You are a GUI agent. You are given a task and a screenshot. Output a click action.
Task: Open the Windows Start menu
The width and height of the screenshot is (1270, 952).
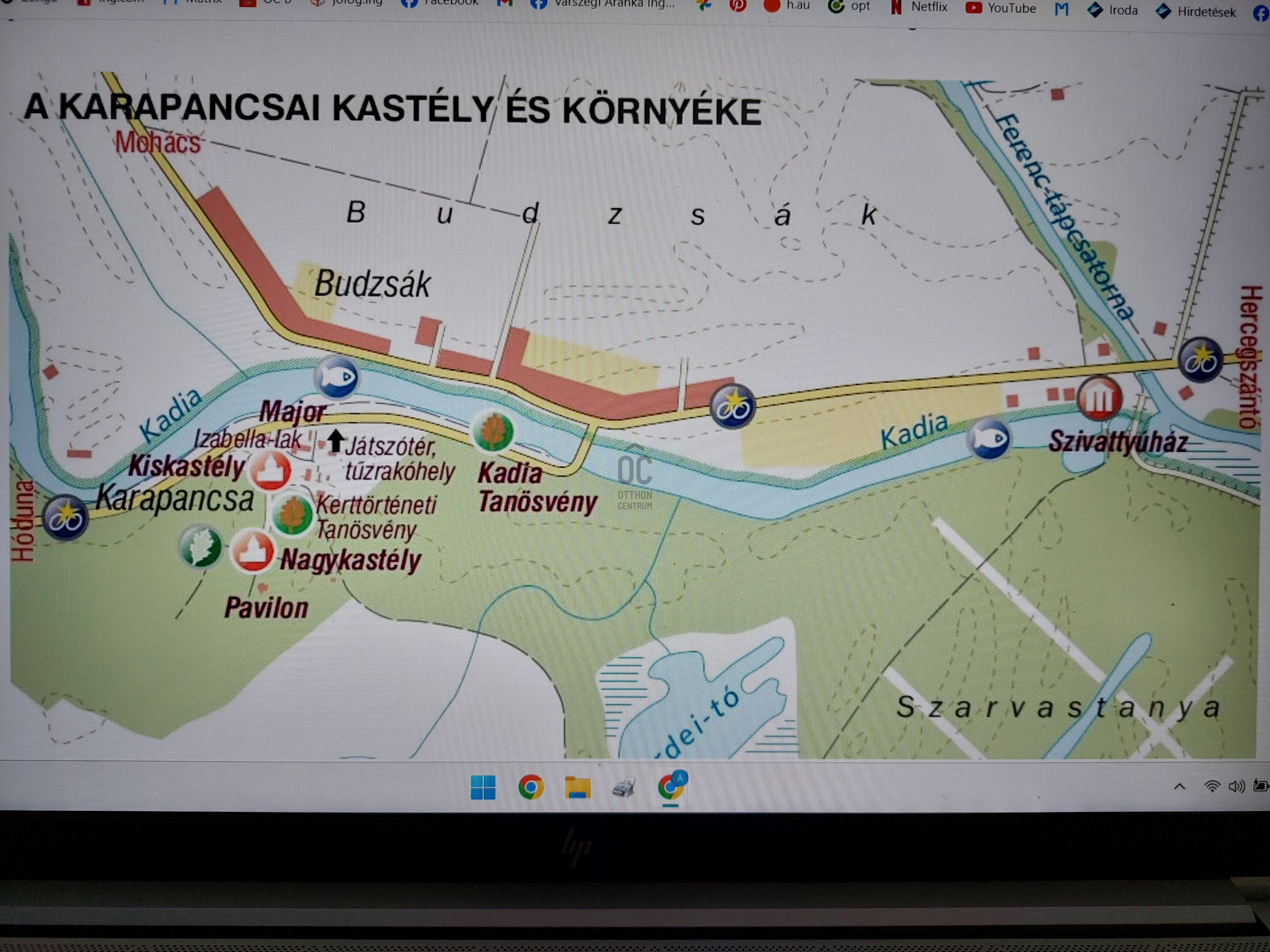point(483,787)
